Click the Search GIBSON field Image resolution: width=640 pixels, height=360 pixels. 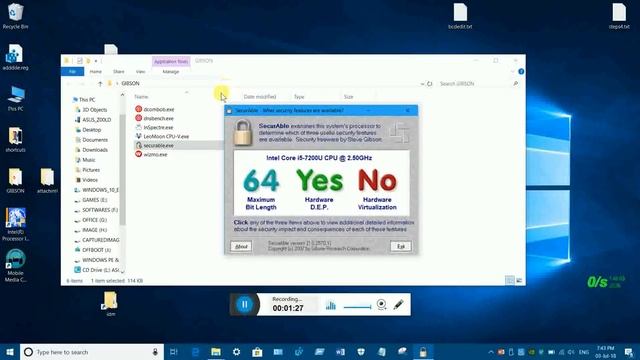coord(478,84)
